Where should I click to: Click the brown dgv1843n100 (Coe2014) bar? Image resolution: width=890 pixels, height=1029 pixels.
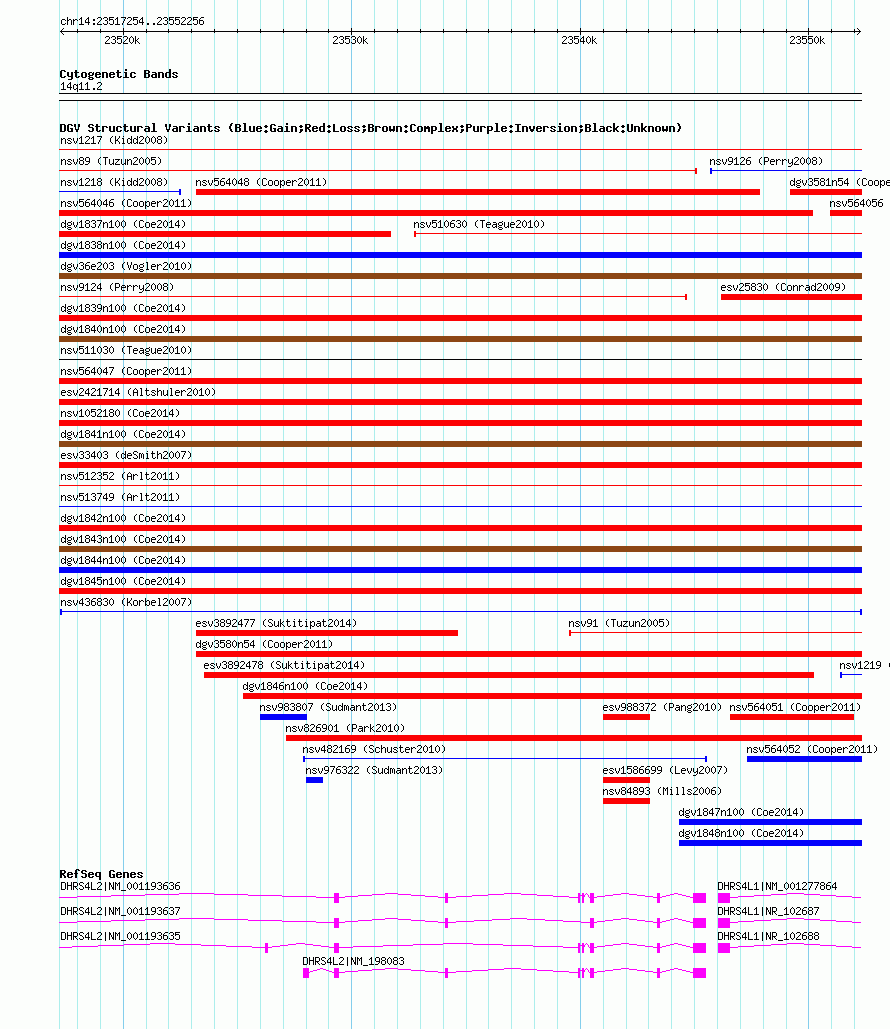pos(461,549)
